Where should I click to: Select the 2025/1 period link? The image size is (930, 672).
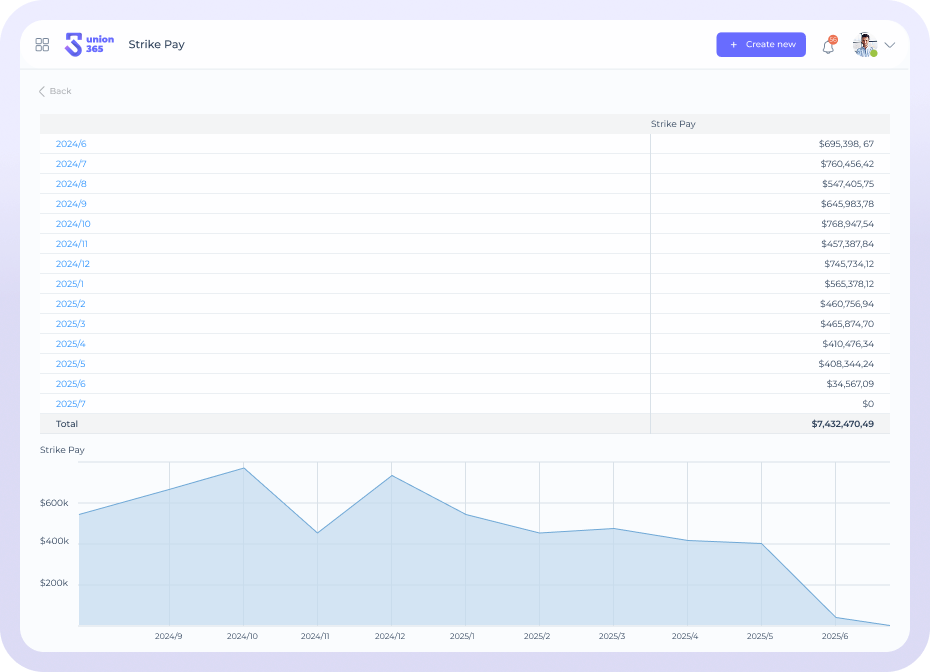click(x=70, y=284)
